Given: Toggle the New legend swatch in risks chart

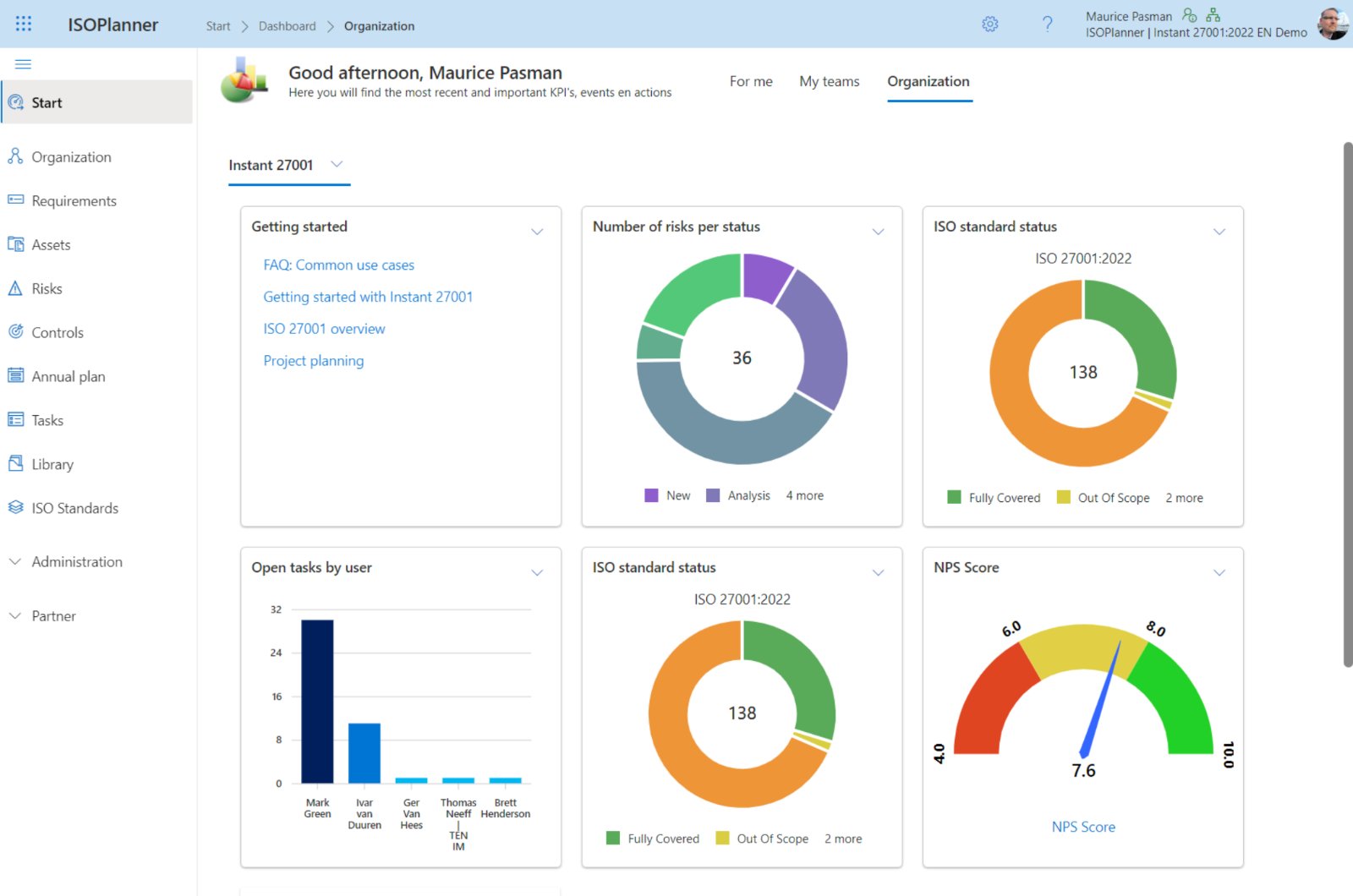Looking at the screenshot, I should pyautogui.click(x=651, y=495).
